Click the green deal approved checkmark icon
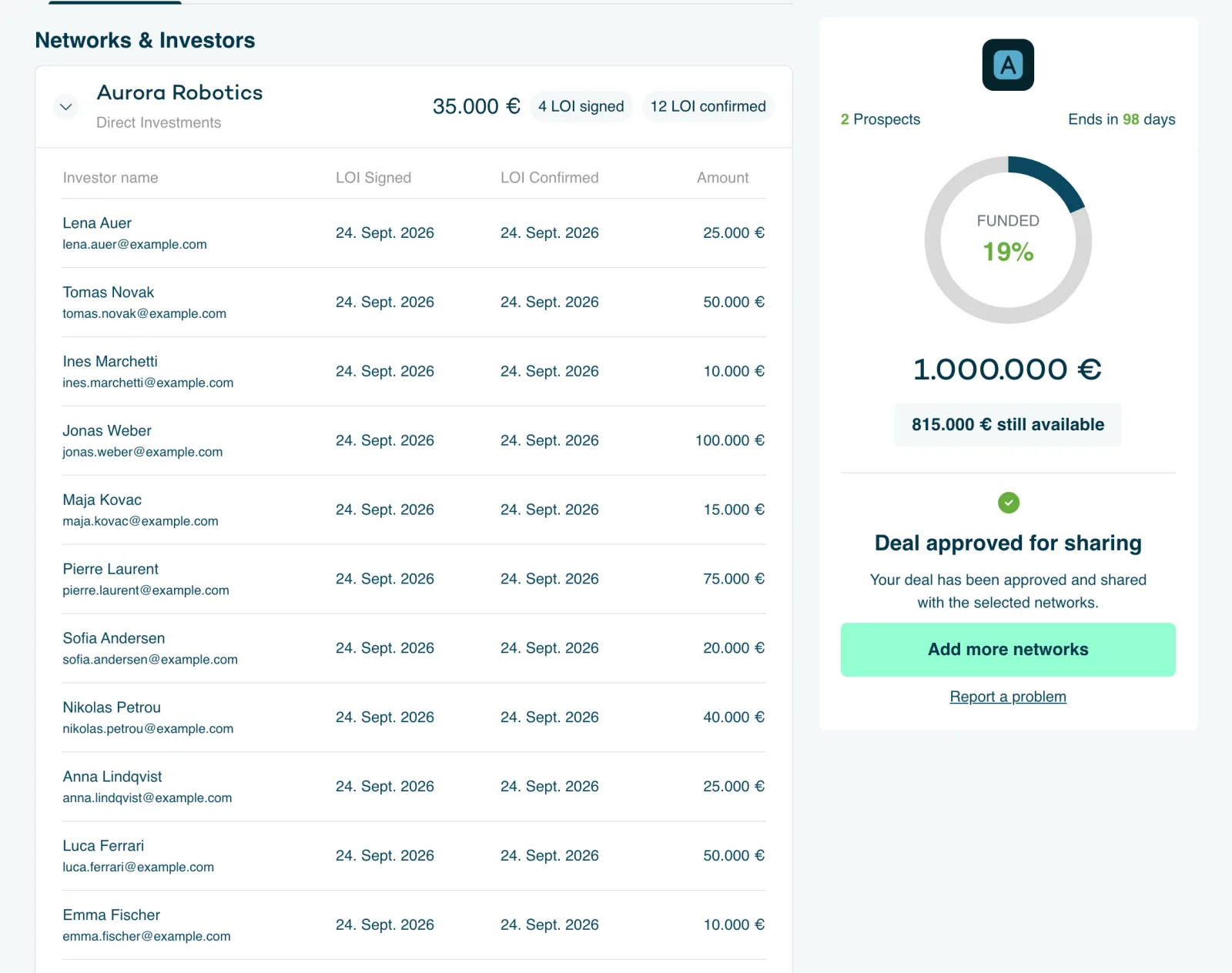Screen dimensions: 1232x973 tap(1008, 503)
